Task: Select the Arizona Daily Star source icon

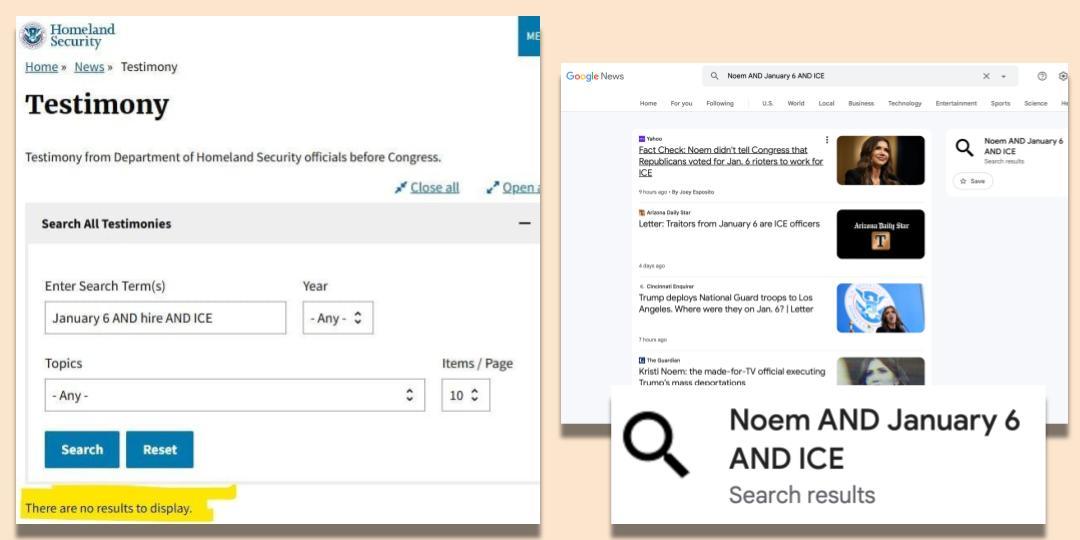Action: point(642,213)
